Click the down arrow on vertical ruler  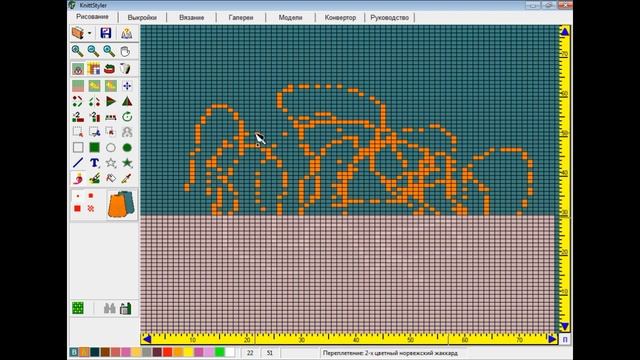point(564,326)
